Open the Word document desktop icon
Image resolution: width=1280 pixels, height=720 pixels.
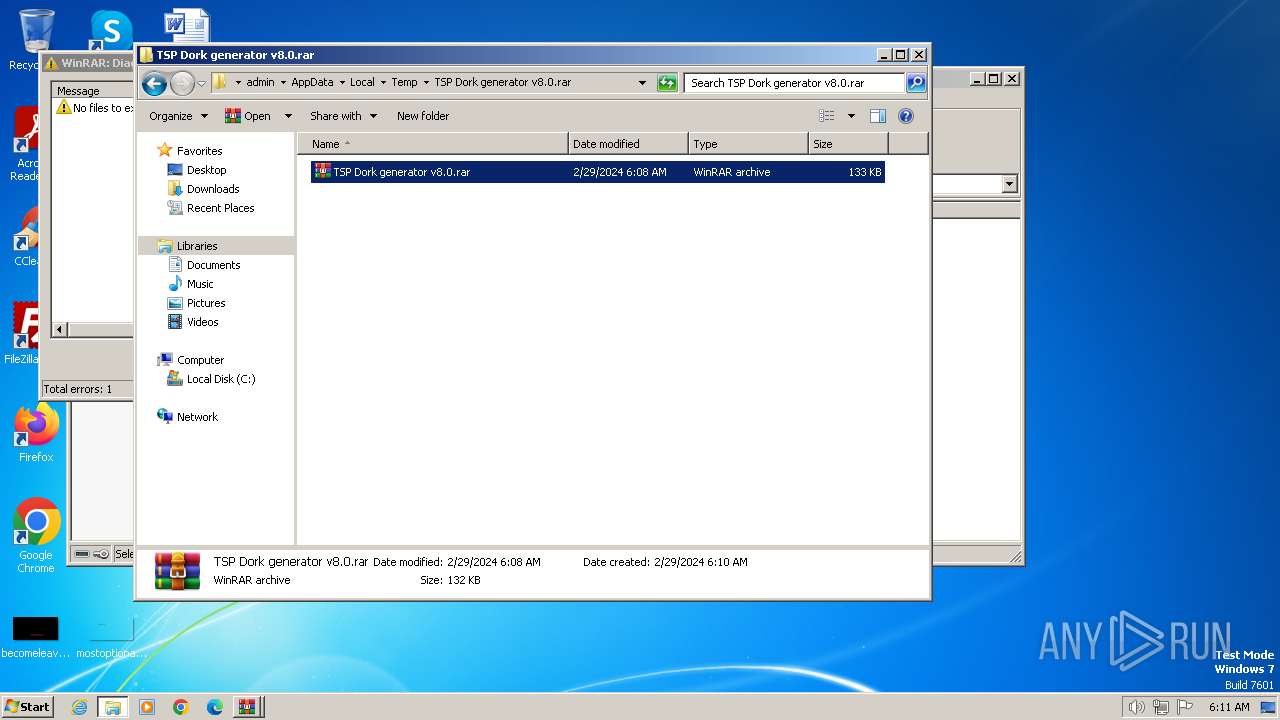click(x=187, y=26)
